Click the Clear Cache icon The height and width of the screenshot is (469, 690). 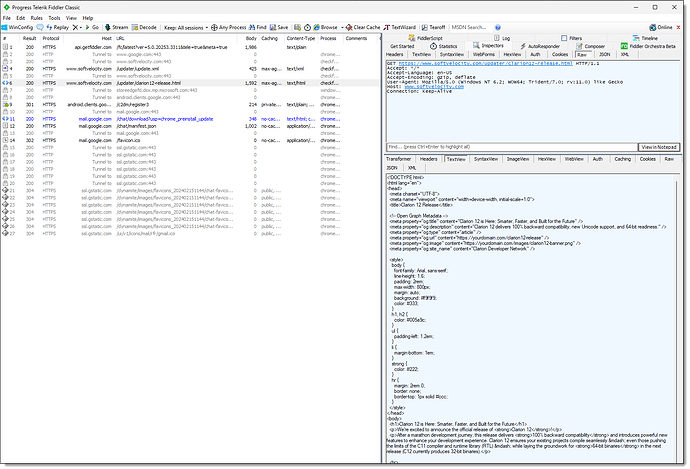348,28
